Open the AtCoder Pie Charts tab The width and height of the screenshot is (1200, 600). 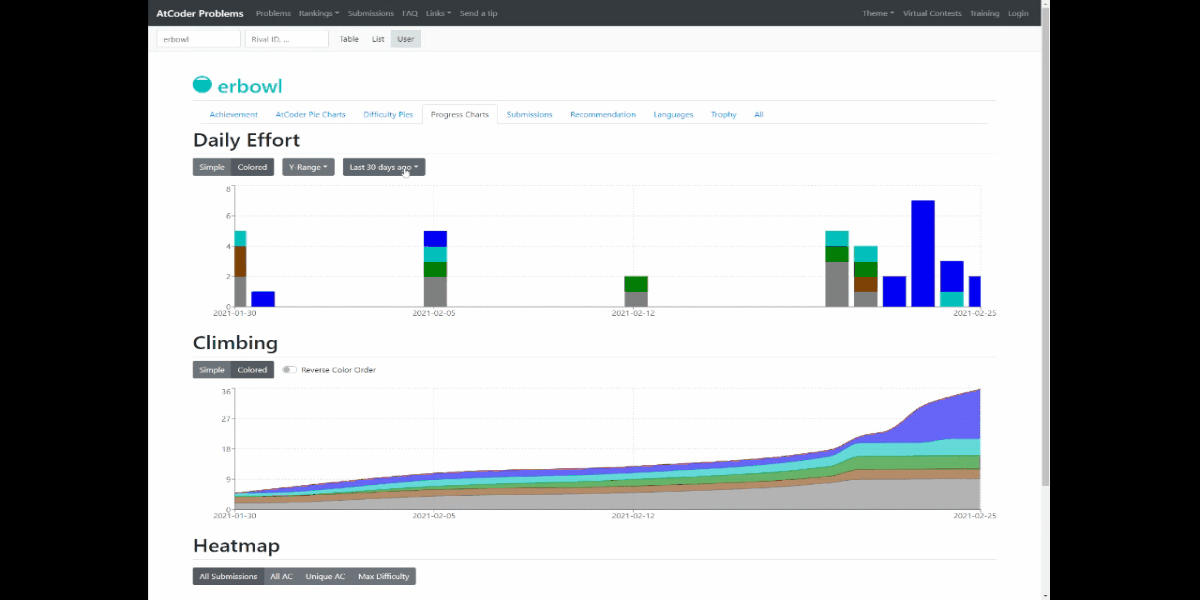pos(310,115)
